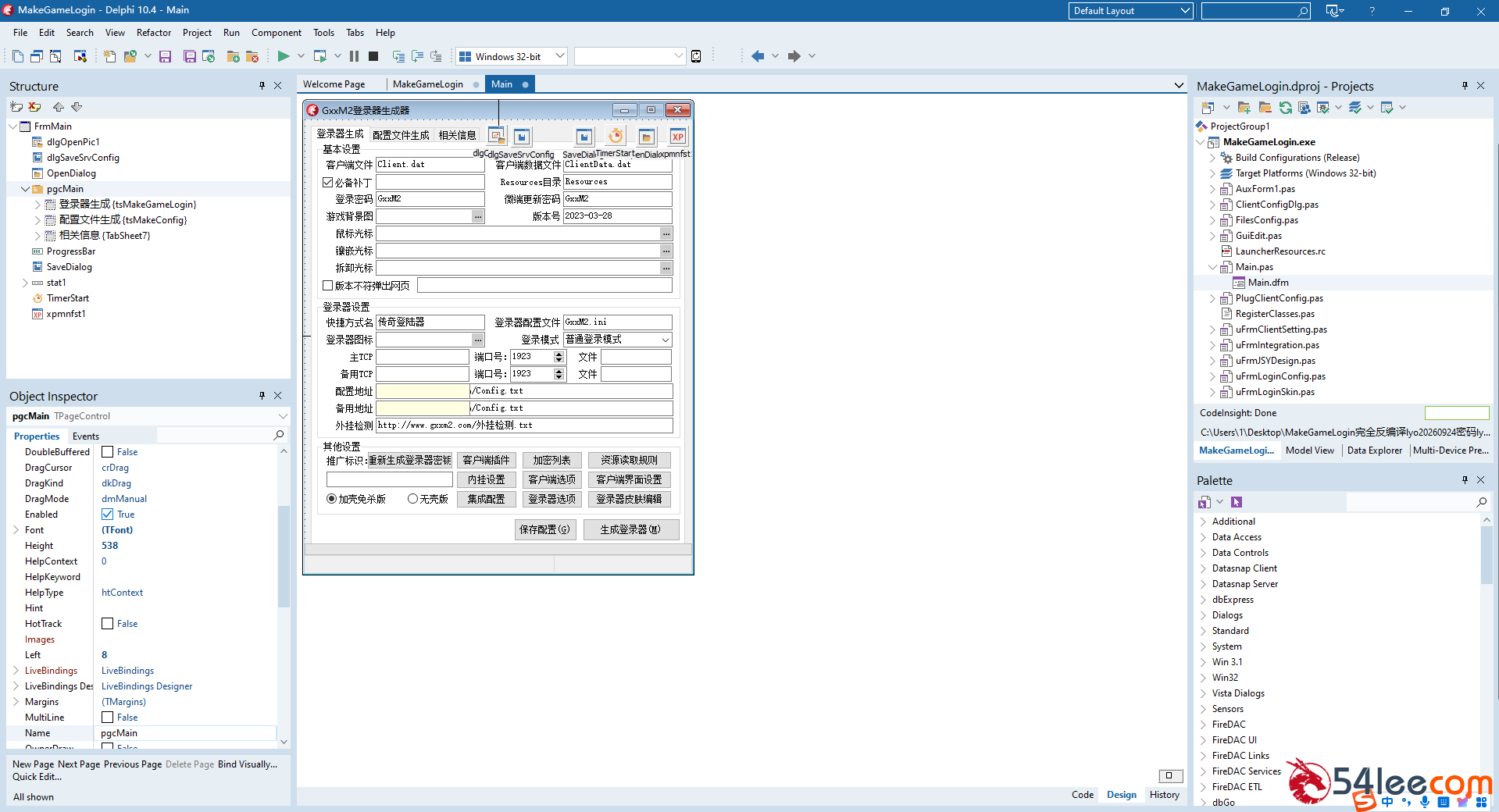
Task: Expand Build Configurations (Release) in Projects
Action: [1212, 158]
